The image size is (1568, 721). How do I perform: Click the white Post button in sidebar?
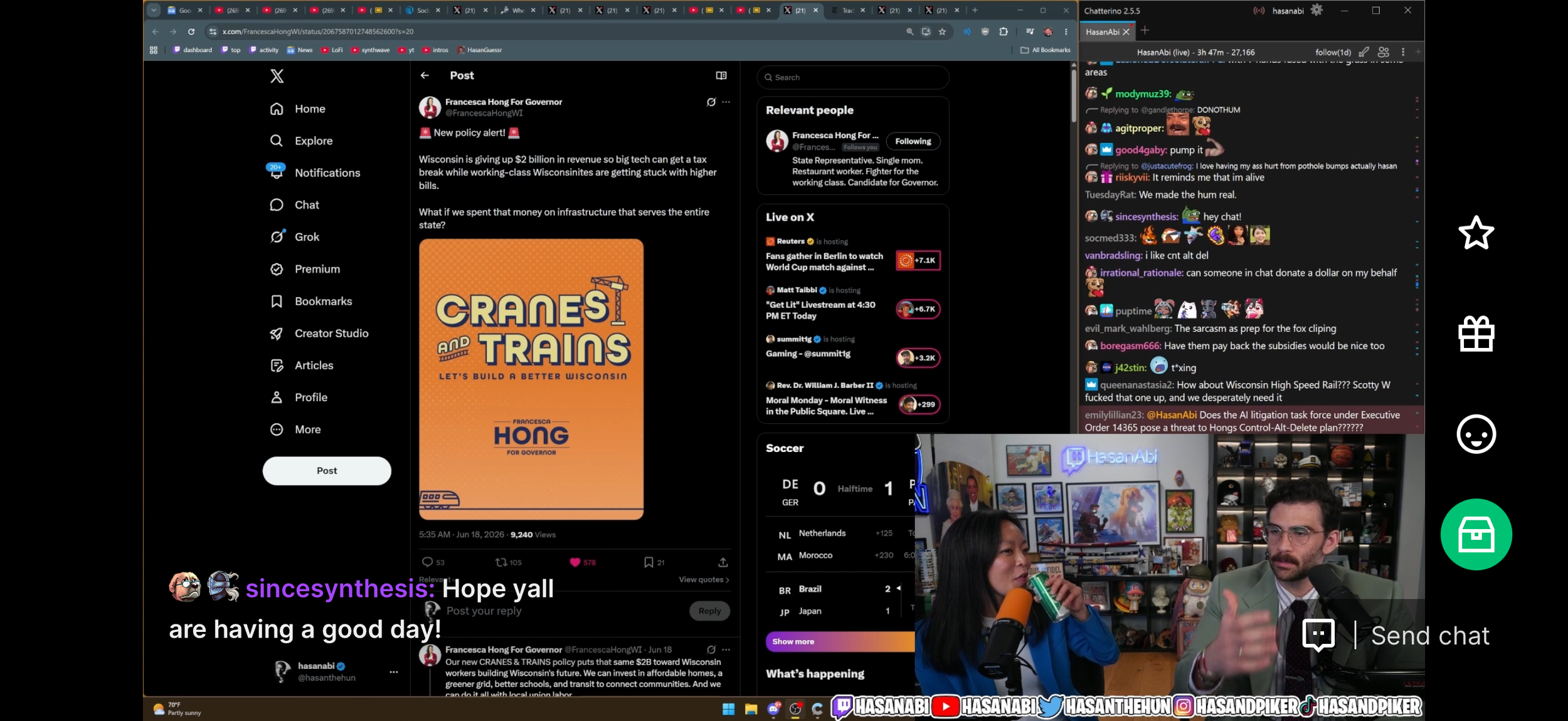[327, 471]
